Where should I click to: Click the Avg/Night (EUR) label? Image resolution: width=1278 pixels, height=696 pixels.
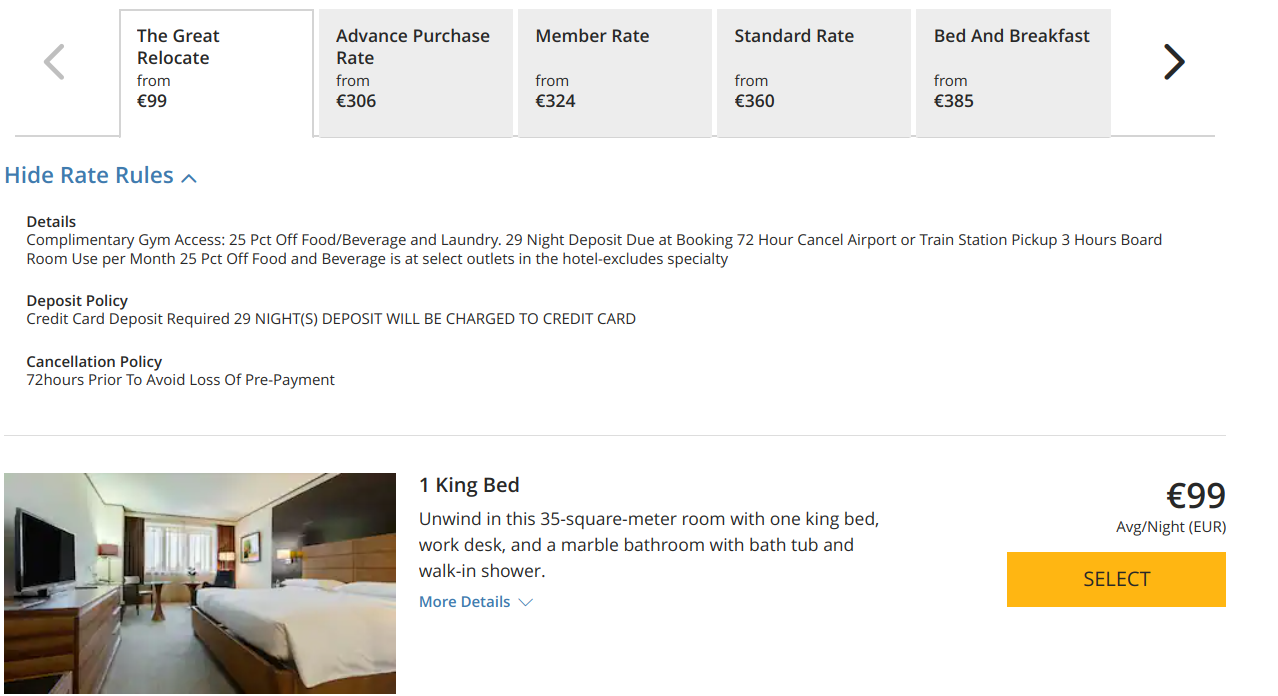coord(1170,527)
